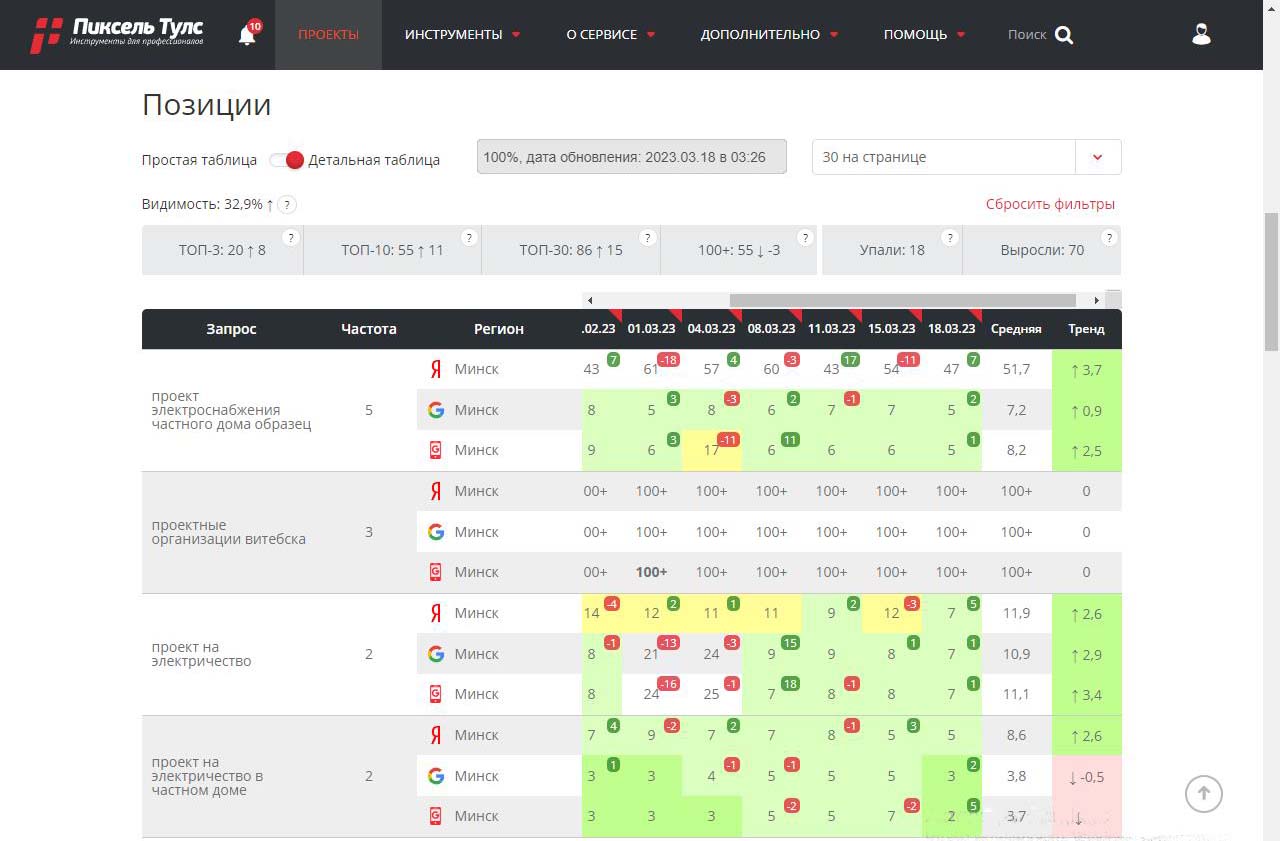The image size is (1280, 841).
Task: Expand the Инструменты menu
Action: coord(462,35)
